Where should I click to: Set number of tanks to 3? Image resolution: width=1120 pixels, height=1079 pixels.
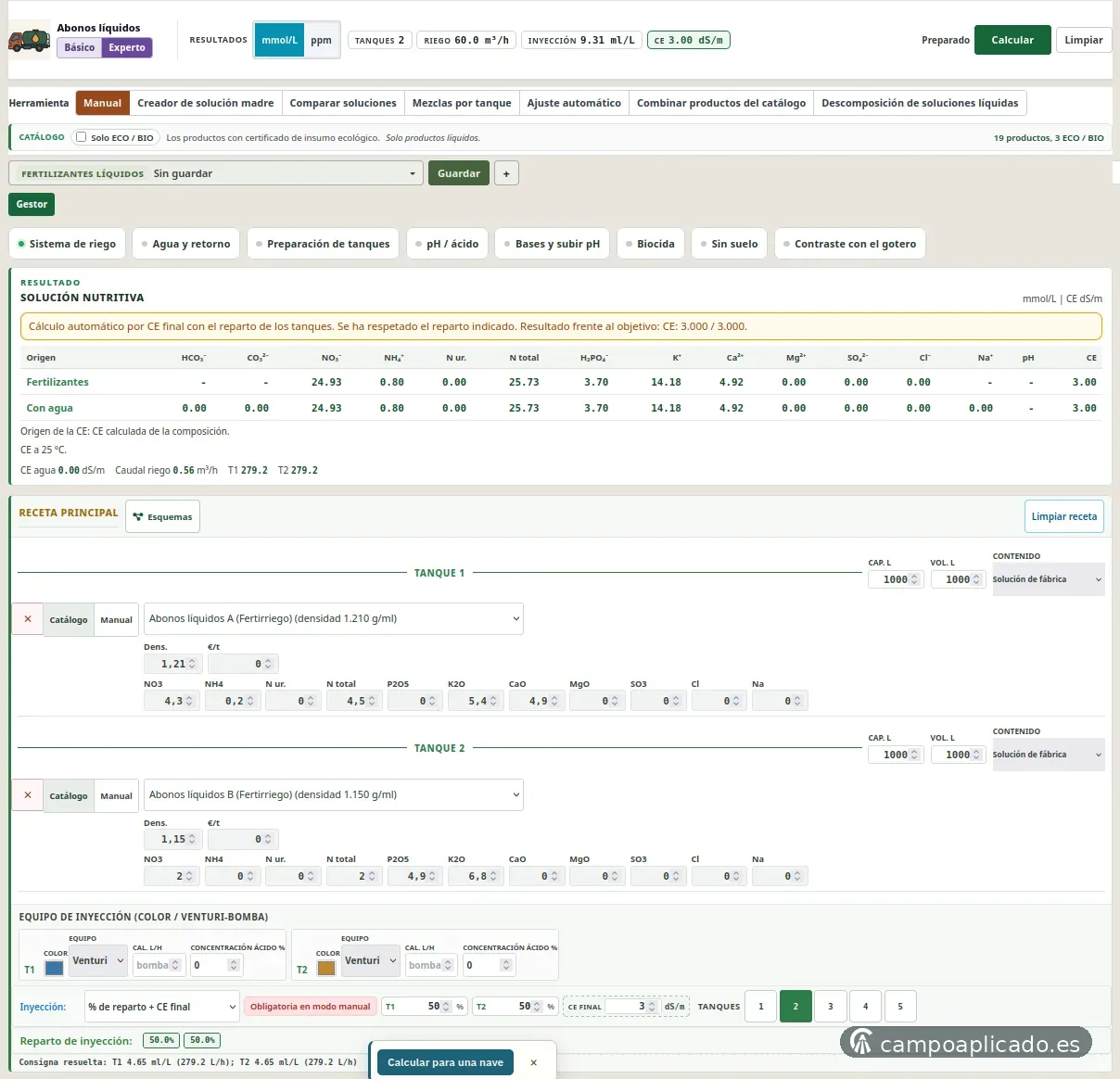tap(831, 1007)
